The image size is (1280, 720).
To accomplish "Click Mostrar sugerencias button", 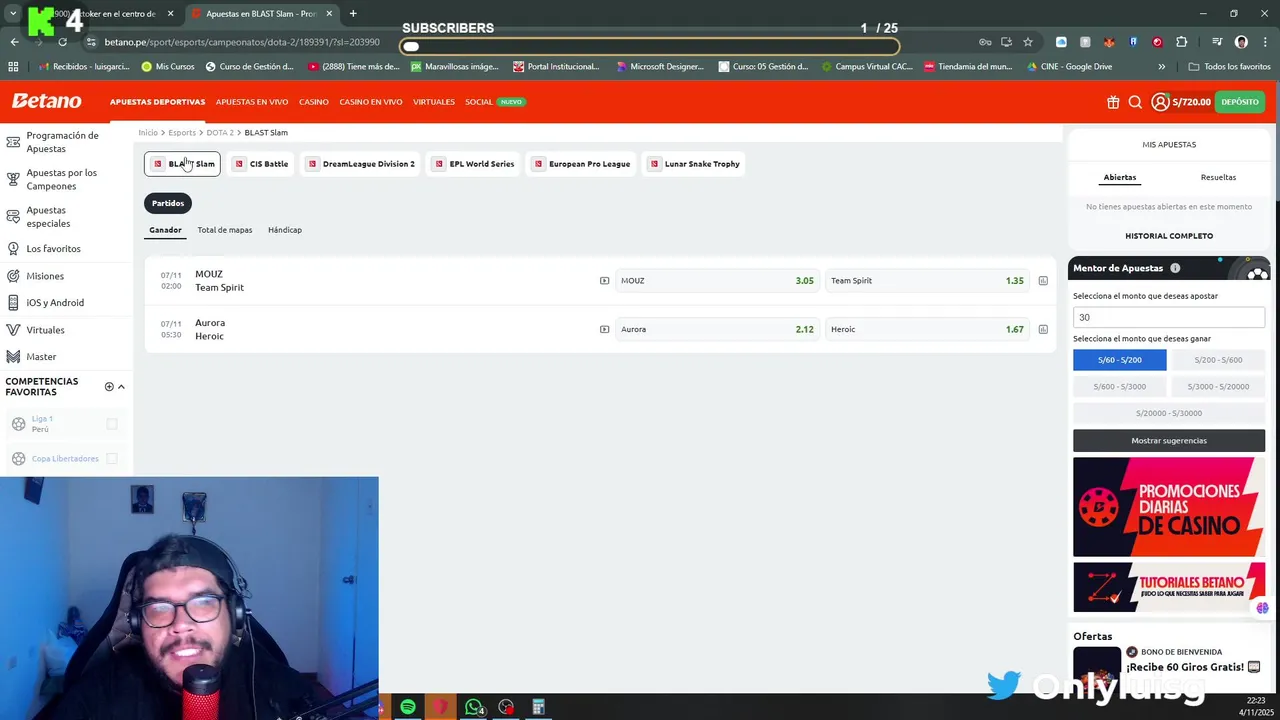I will (x=1169, y=440).
